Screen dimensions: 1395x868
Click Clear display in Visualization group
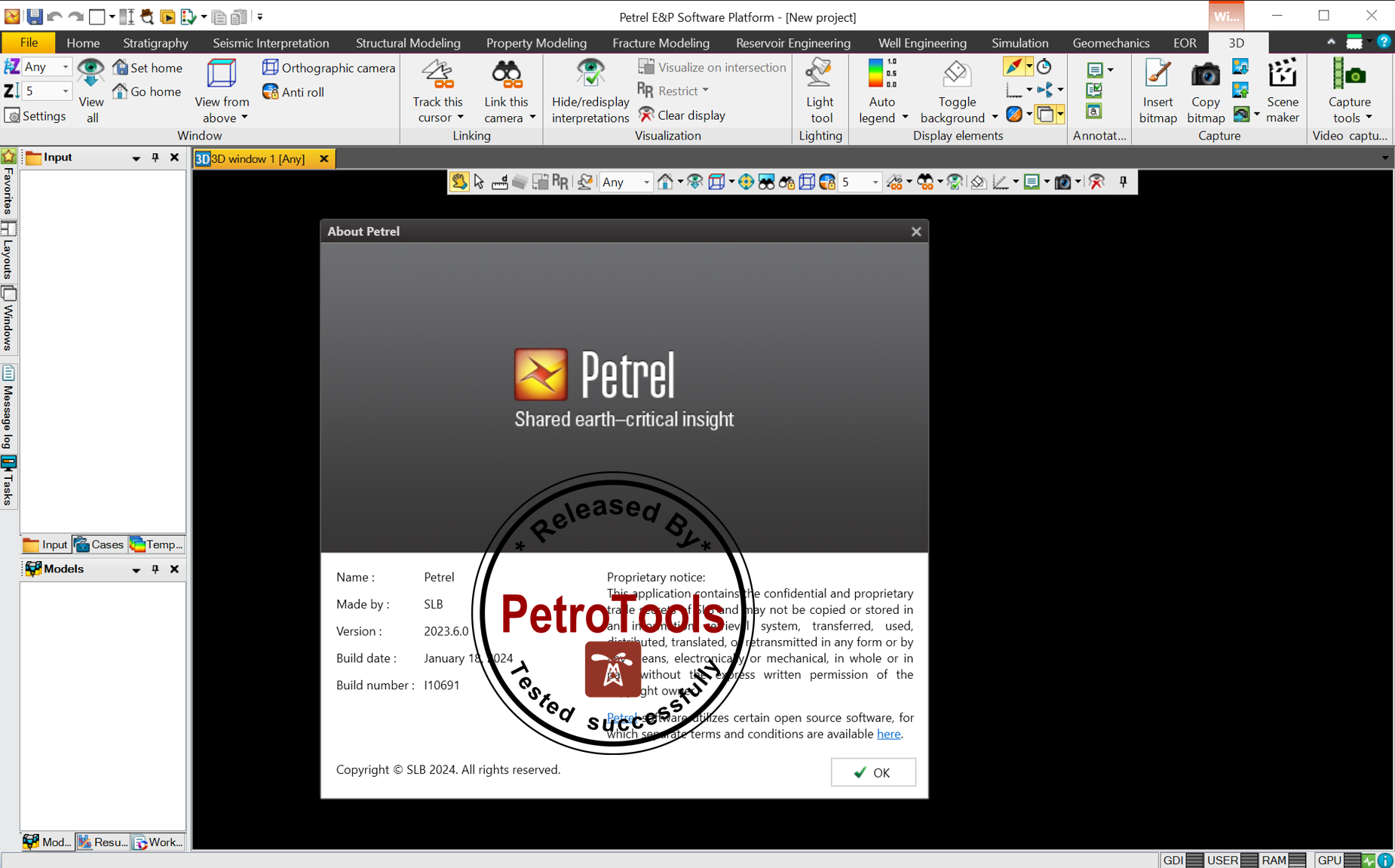pos(682,115)
